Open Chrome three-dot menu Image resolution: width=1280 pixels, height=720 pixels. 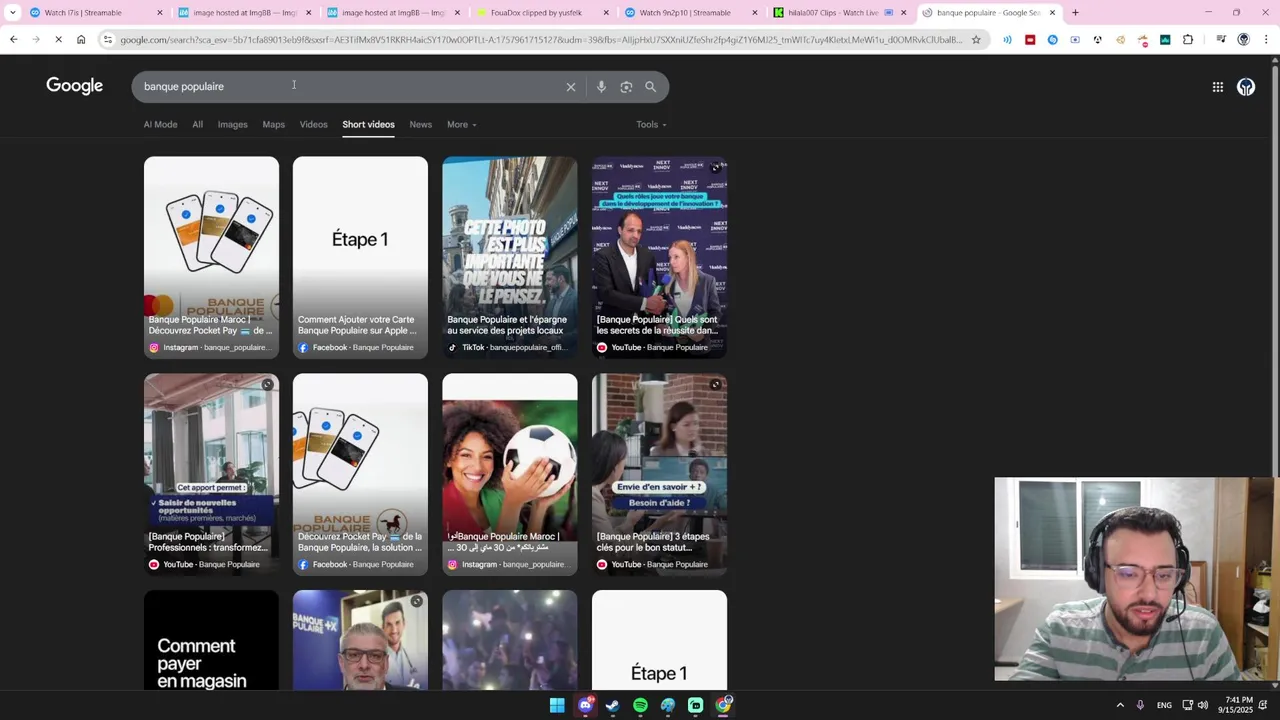(1266, 40)
